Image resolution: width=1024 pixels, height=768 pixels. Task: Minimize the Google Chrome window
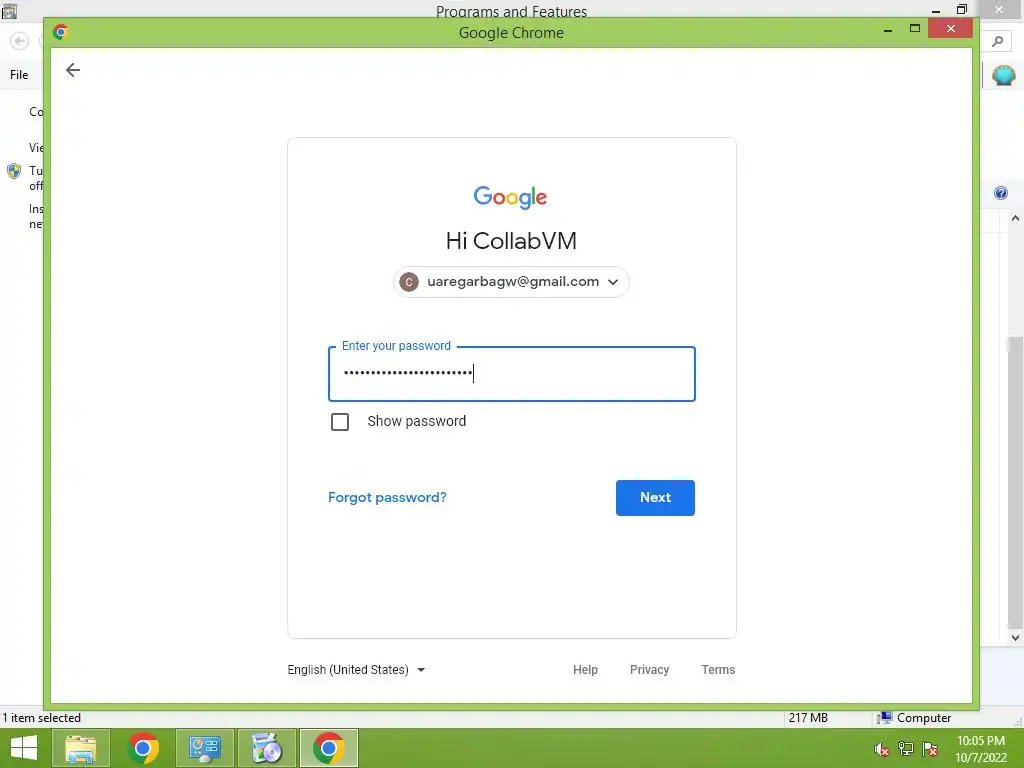(x=888, y=29)
